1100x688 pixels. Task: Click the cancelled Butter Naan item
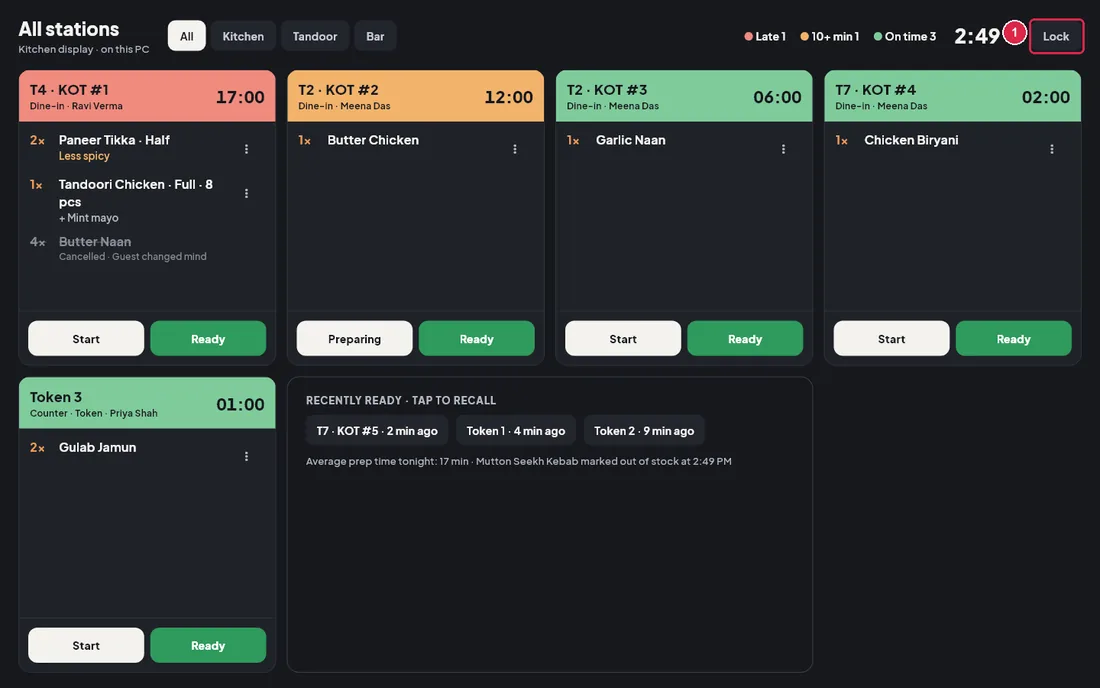[x=95, y=241]
